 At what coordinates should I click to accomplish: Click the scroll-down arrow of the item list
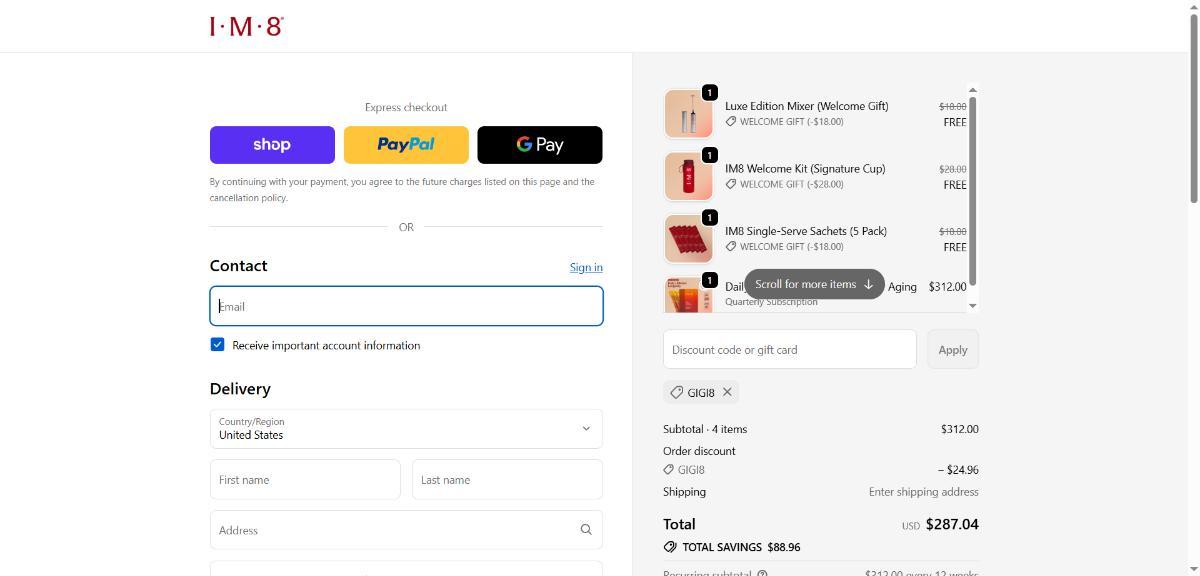click(973, 306)
